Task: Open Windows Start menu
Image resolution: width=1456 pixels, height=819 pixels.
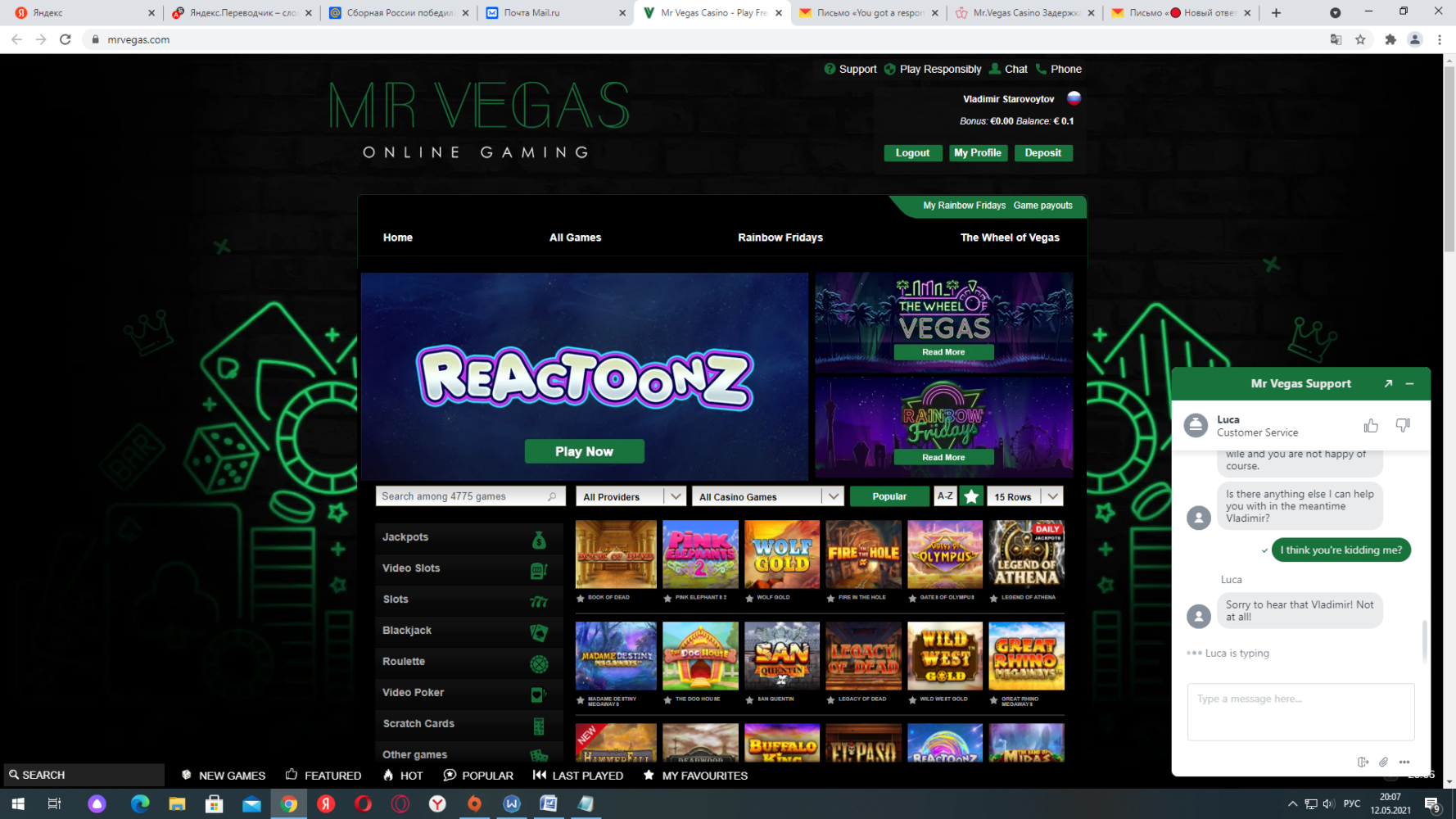Action: pos(18,804)
